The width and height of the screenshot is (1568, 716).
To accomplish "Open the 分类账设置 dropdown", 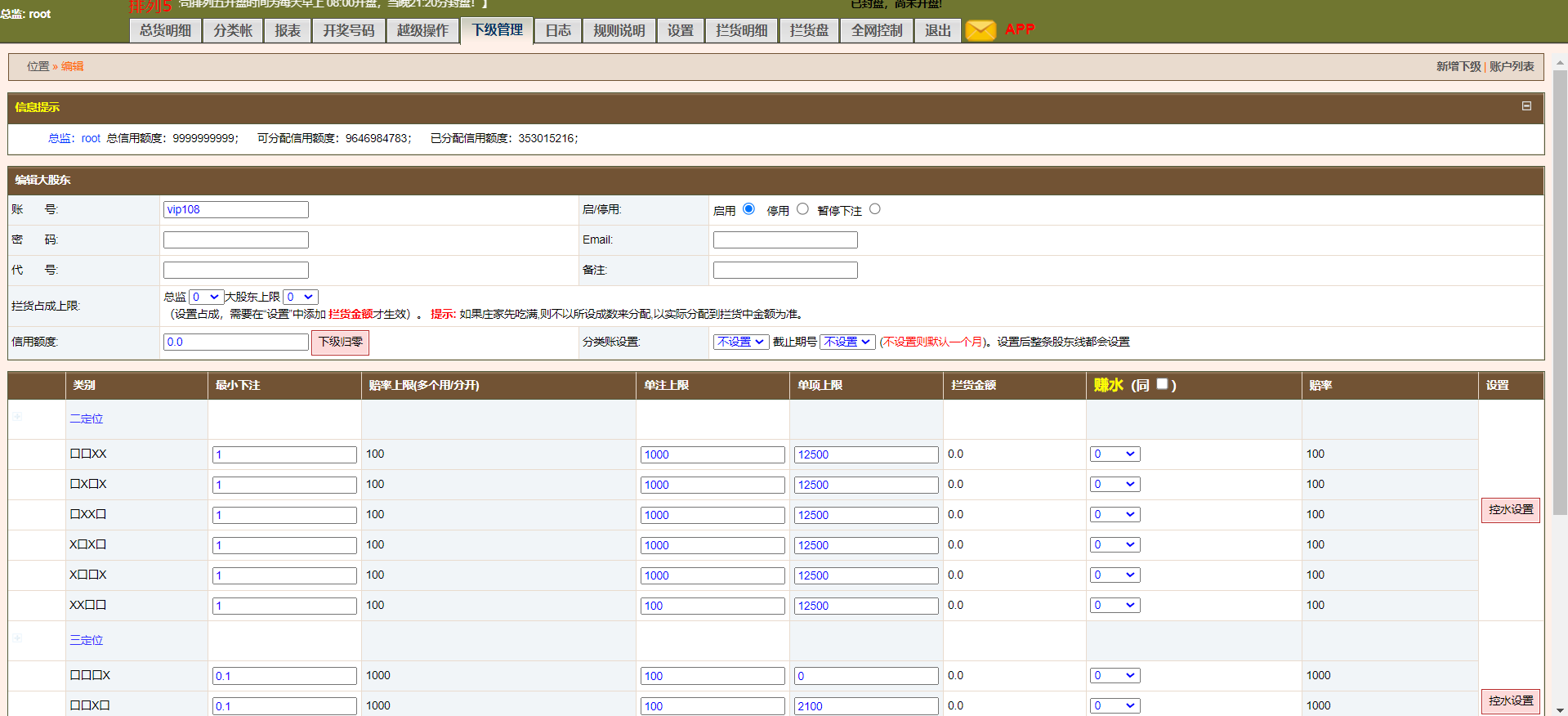I will [741, 342].
